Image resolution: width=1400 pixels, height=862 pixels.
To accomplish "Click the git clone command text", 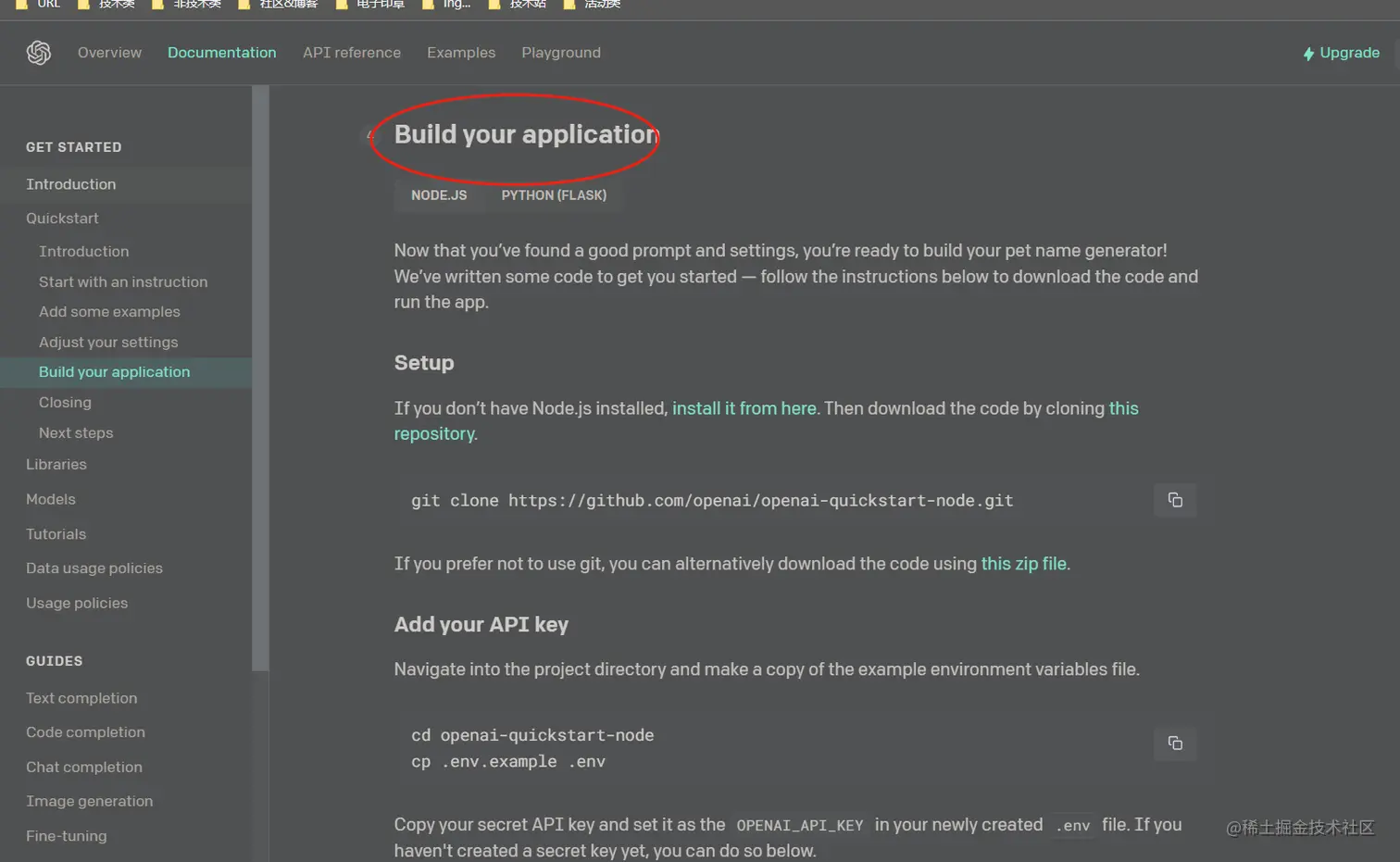I will [x=712, y=501].
